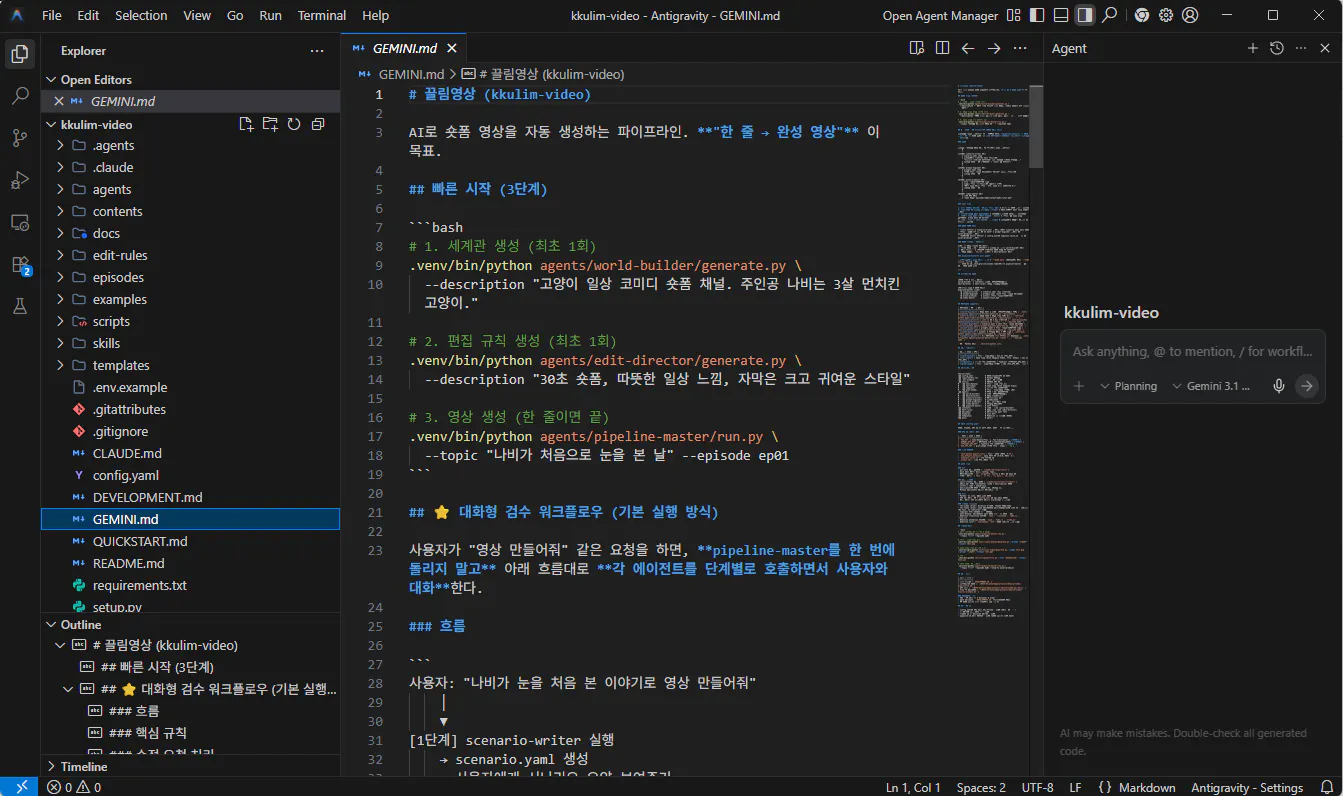Toggle the primary side bar
The image size is (1343, 796).
pos(1038,15)
